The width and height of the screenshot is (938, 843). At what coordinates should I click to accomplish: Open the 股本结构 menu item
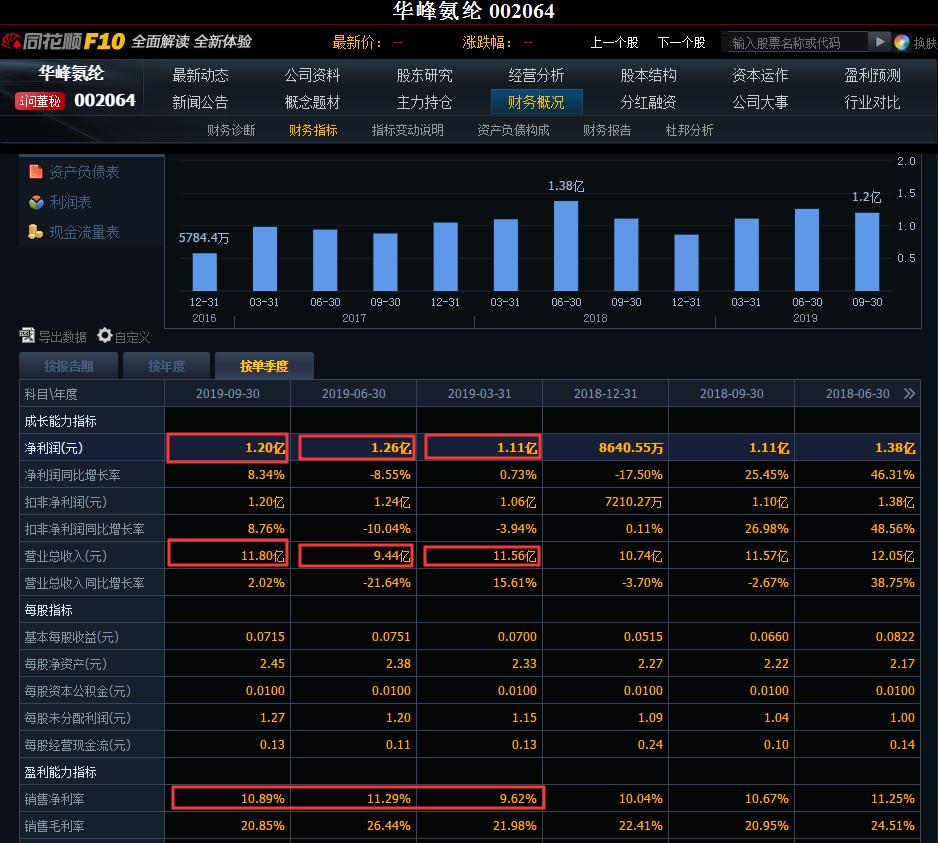point(648,75)
